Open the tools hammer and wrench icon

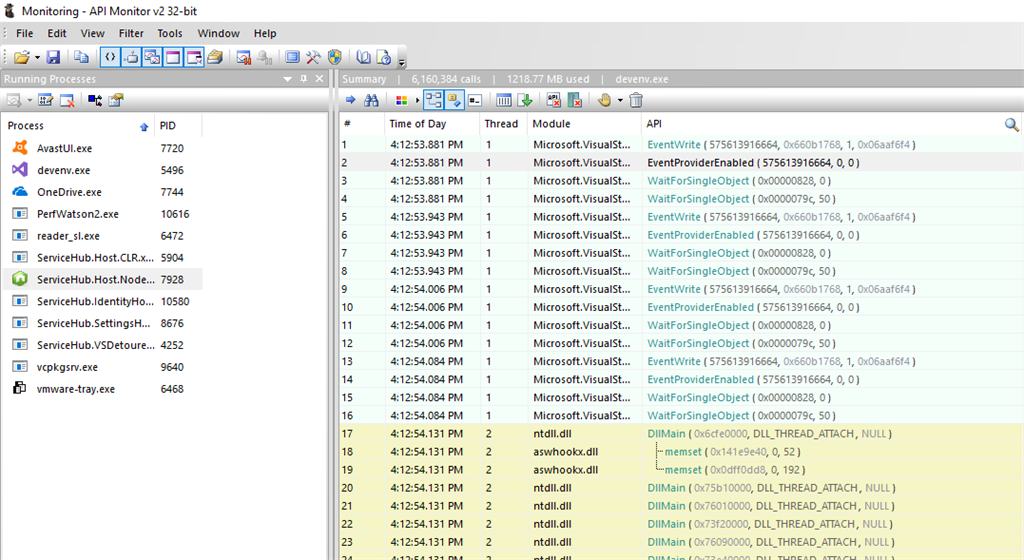pos(313,57)
